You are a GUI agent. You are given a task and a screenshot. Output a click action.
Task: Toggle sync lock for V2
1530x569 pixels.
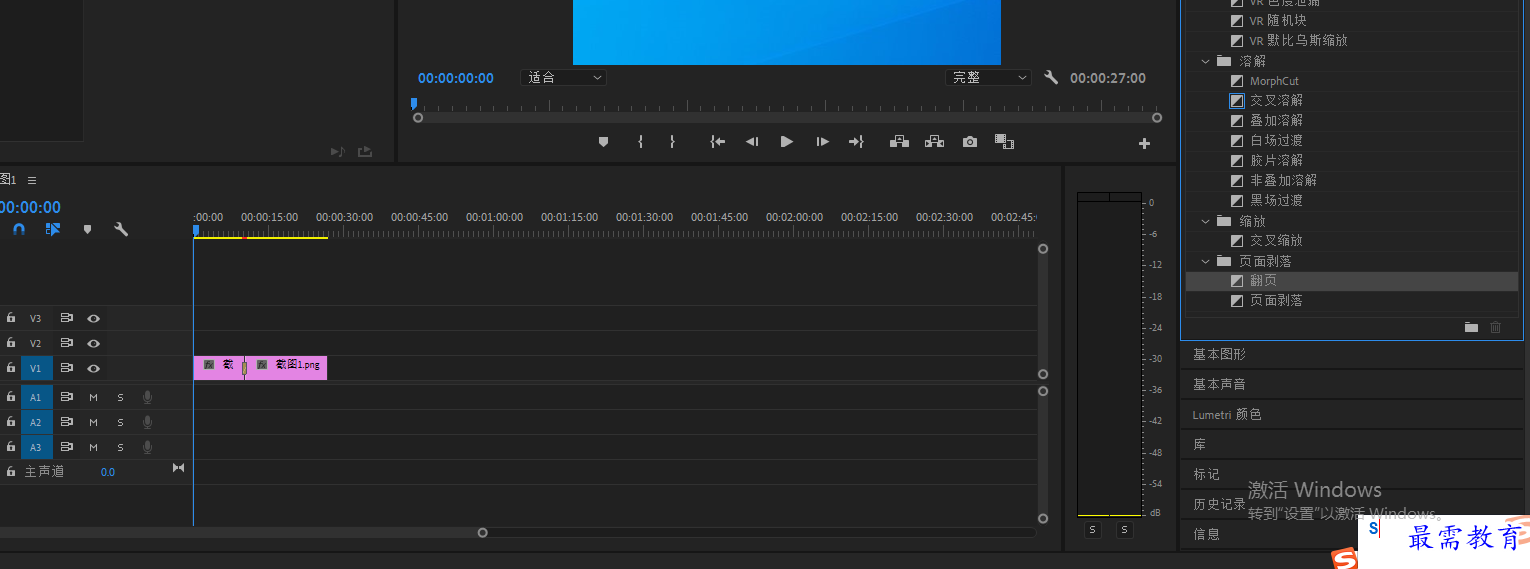coord(66,343)
